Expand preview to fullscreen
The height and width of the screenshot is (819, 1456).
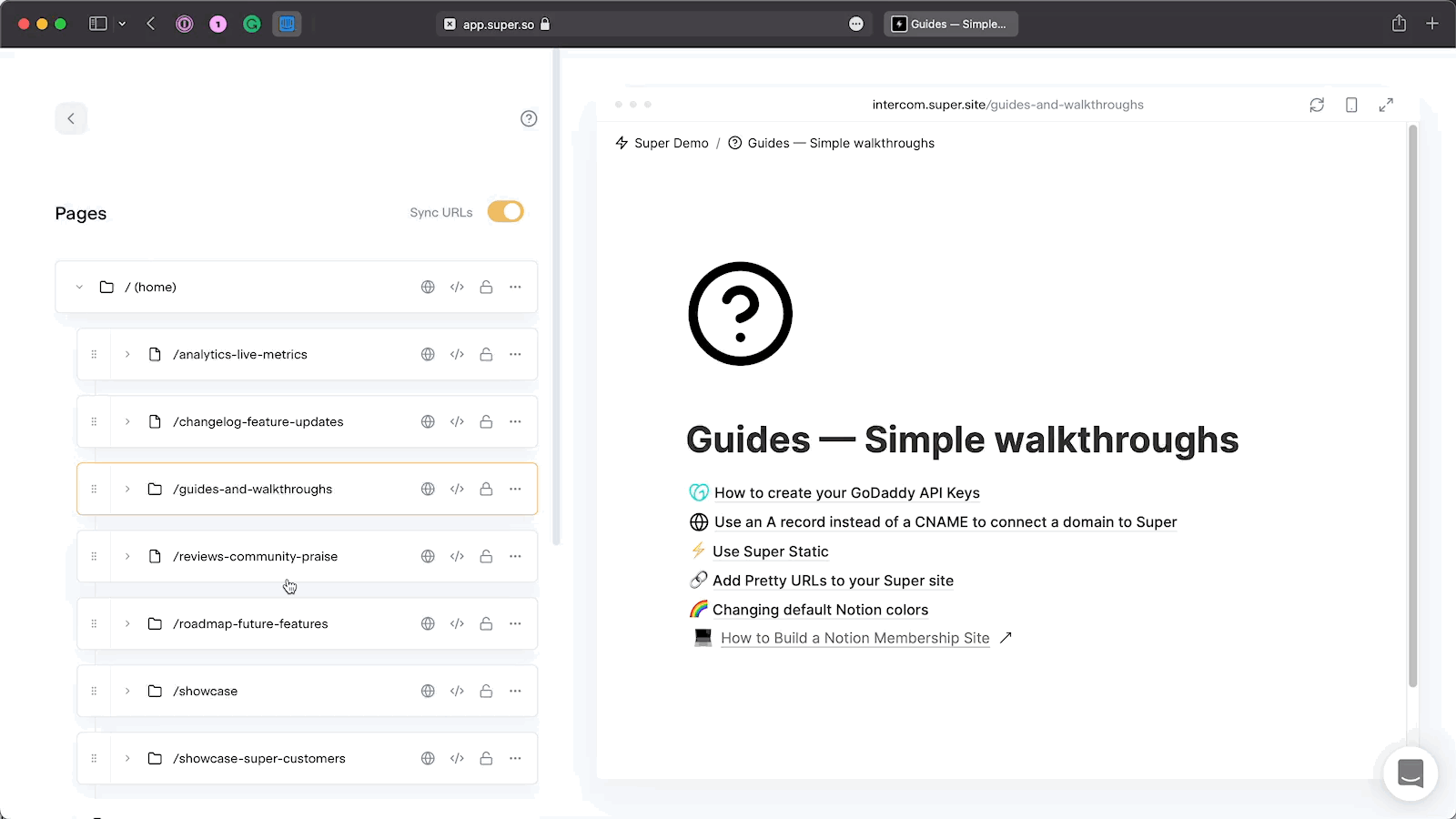1386,105
